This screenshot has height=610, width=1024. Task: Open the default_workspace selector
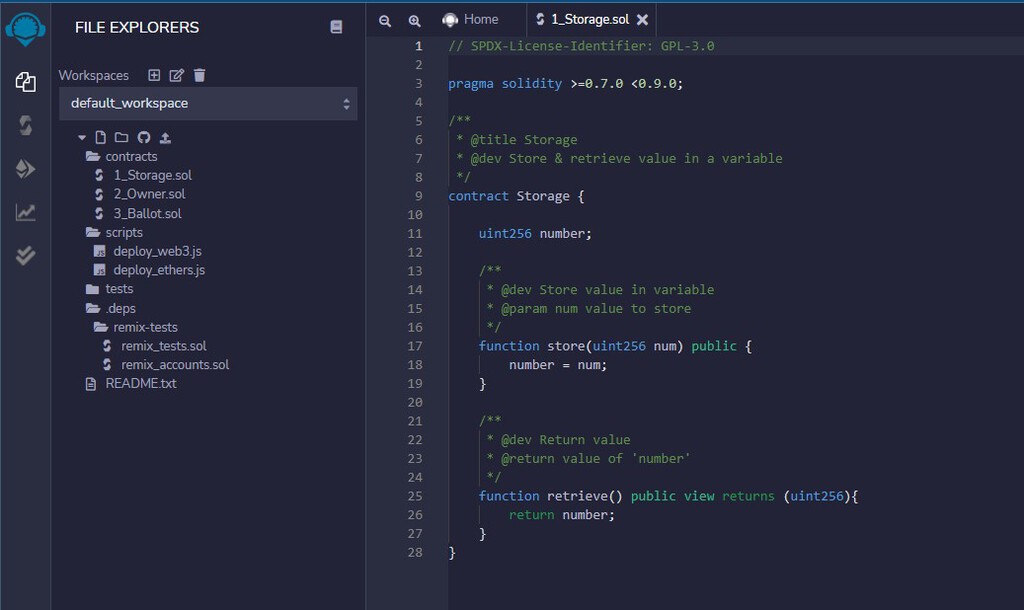(208, 103)
